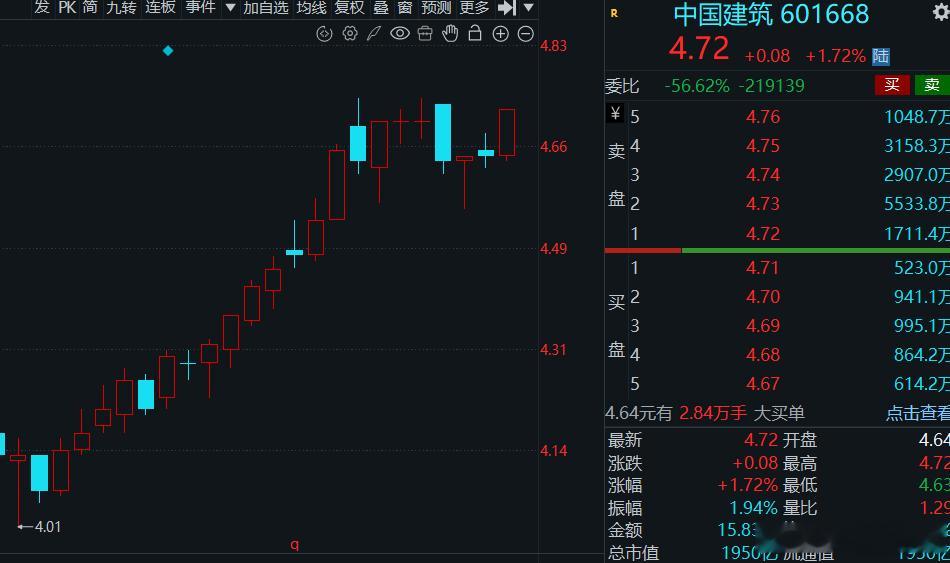
Task: Open dropdown arrow next to 事件
Action: 230,7
